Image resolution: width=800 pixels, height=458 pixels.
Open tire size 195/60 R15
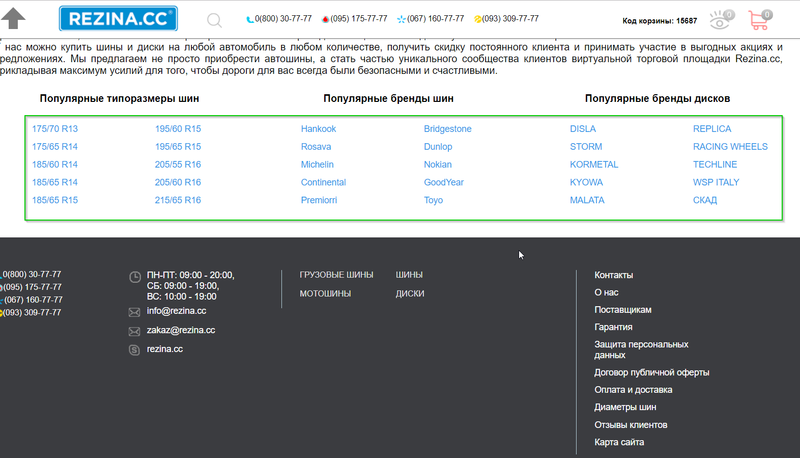tap(178, 129)
